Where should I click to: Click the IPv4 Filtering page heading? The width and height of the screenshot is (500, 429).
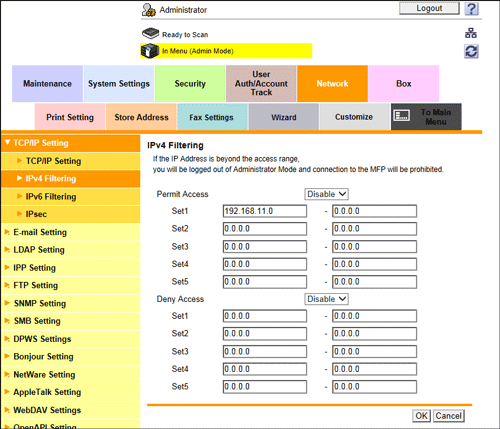click(x=175, y=145)
